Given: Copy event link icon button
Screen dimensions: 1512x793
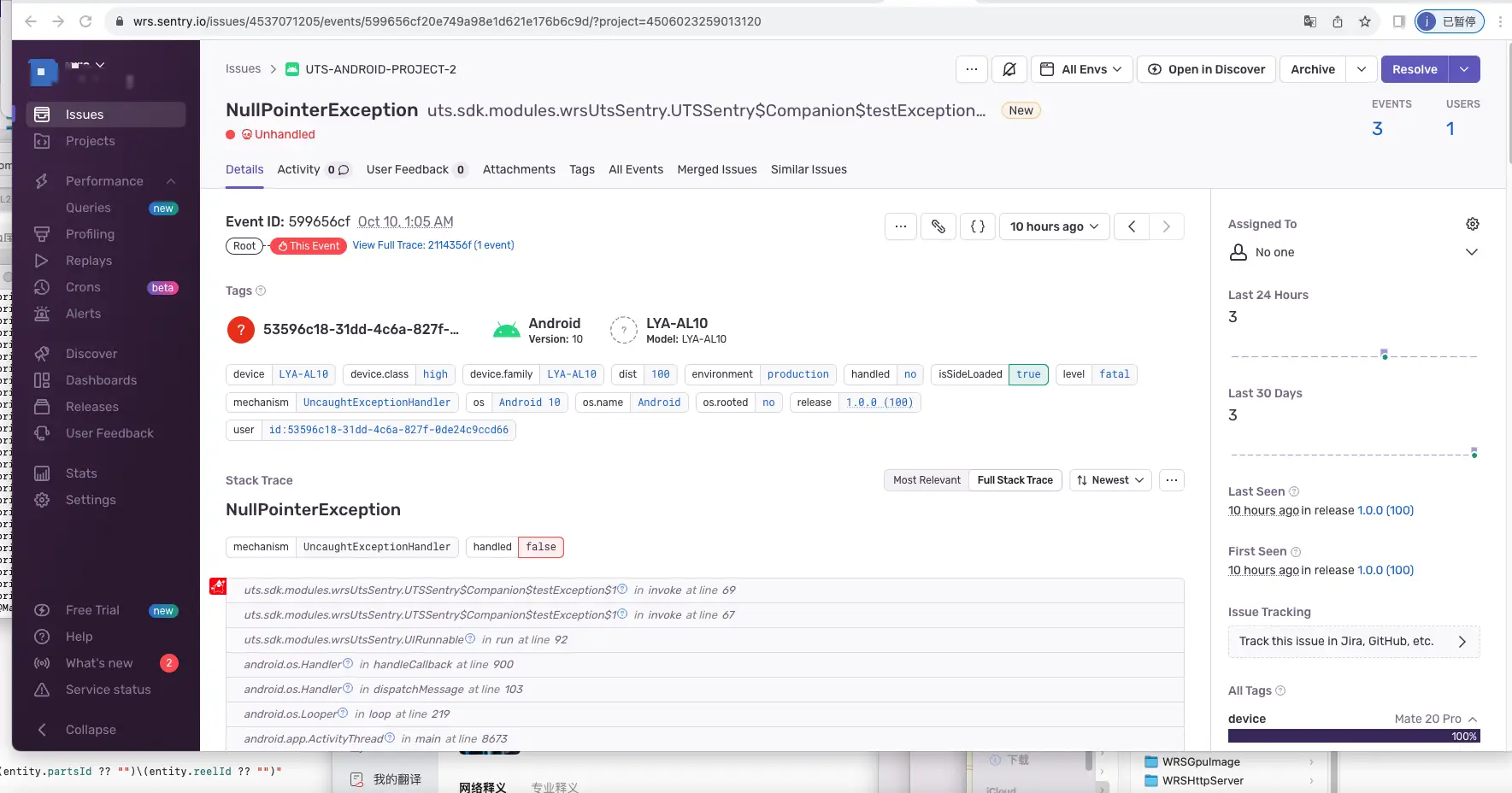Looking at the screenshot, I should click(938, 226).
